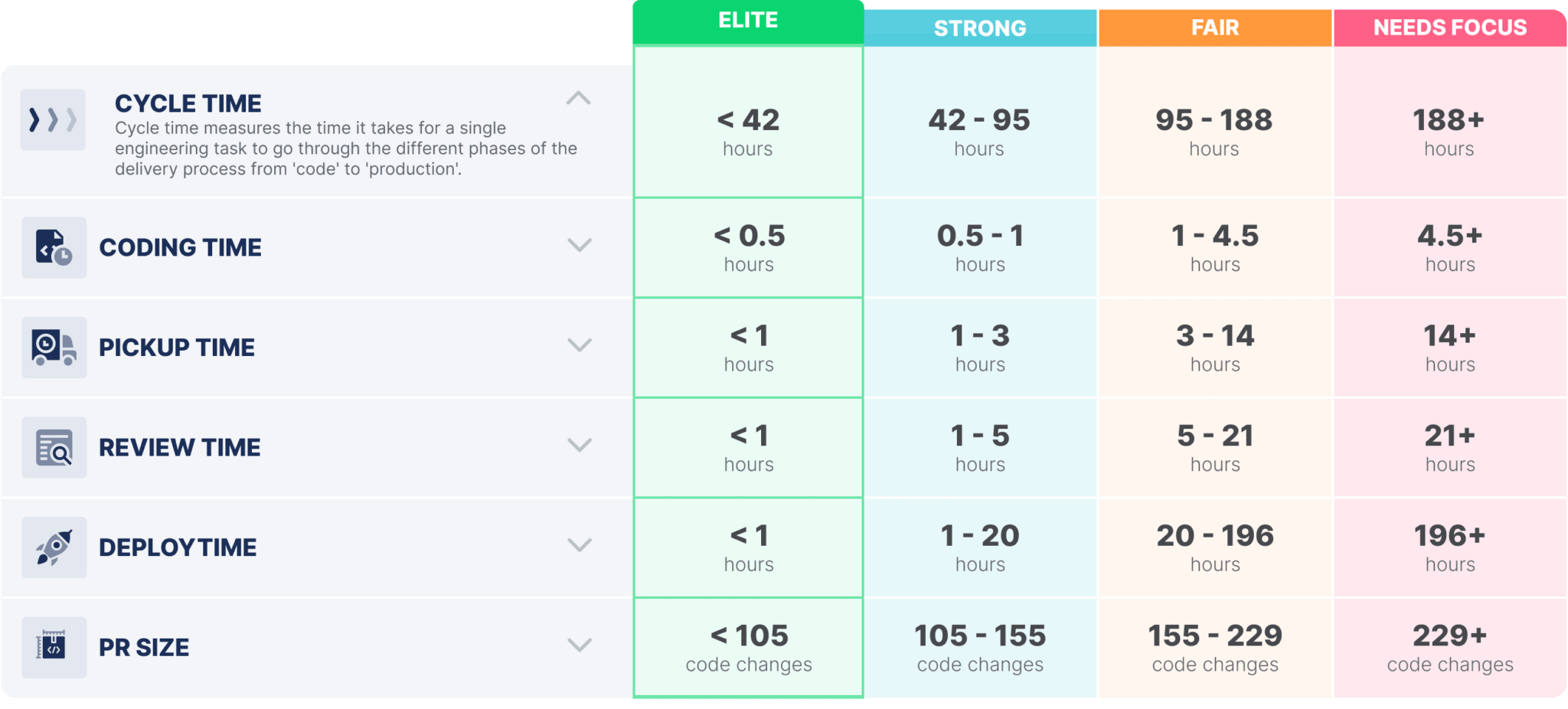Click the NEEDS FOCUS column header
This screenshot has height=709, width=1568.
[1449, 28]
